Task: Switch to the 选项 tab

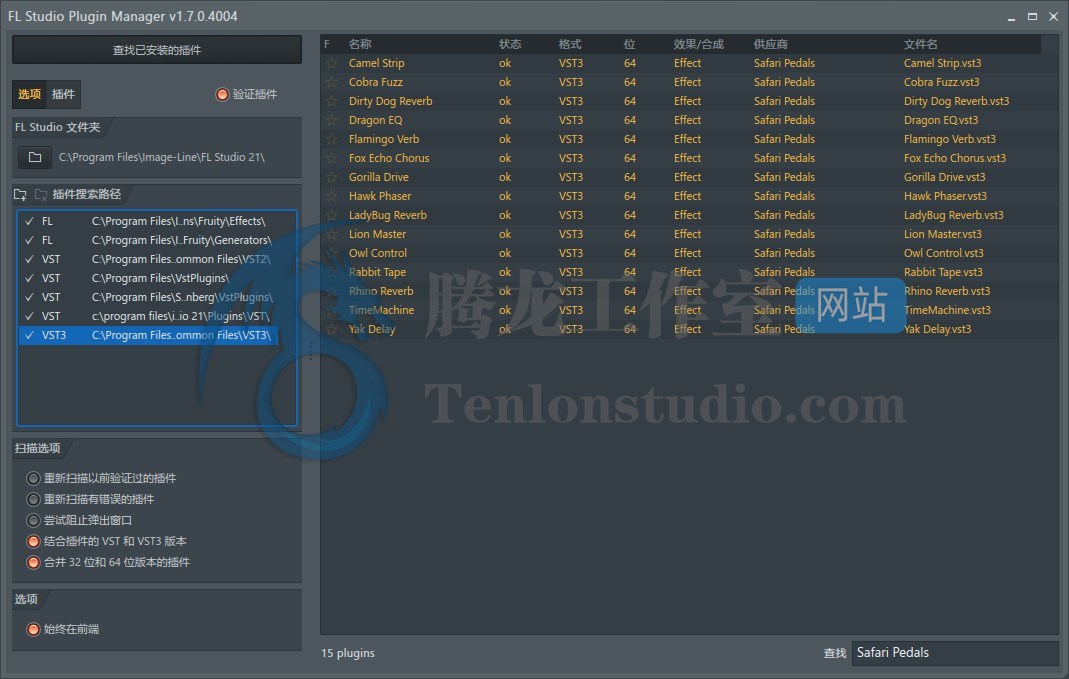Action: [29, 94]
